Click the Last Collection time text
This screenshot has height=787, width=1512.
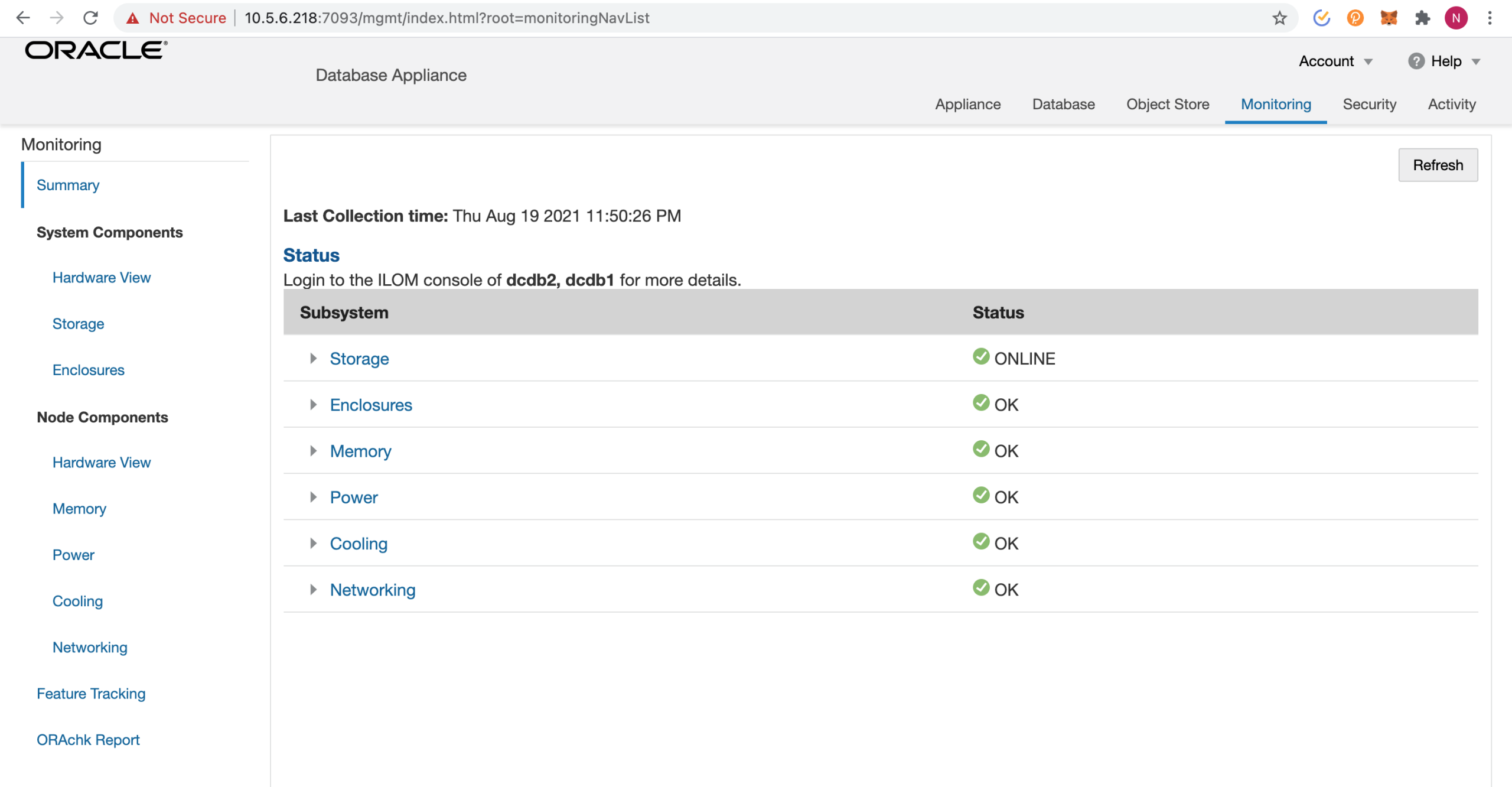point(482,216)
